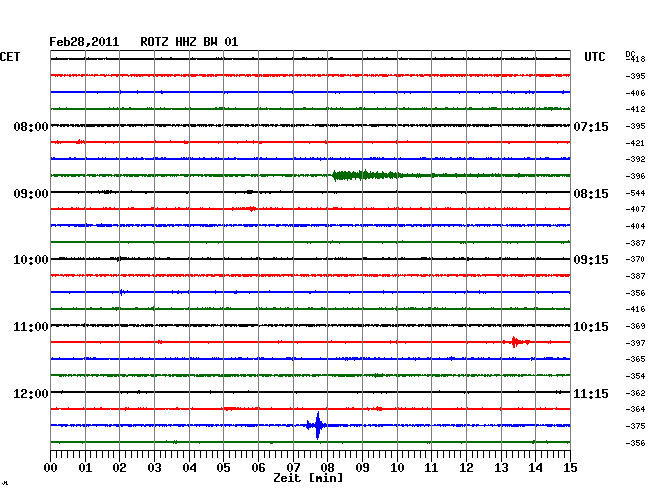
Task: Select the 03 minute axis label
Action: coord(154,467)
